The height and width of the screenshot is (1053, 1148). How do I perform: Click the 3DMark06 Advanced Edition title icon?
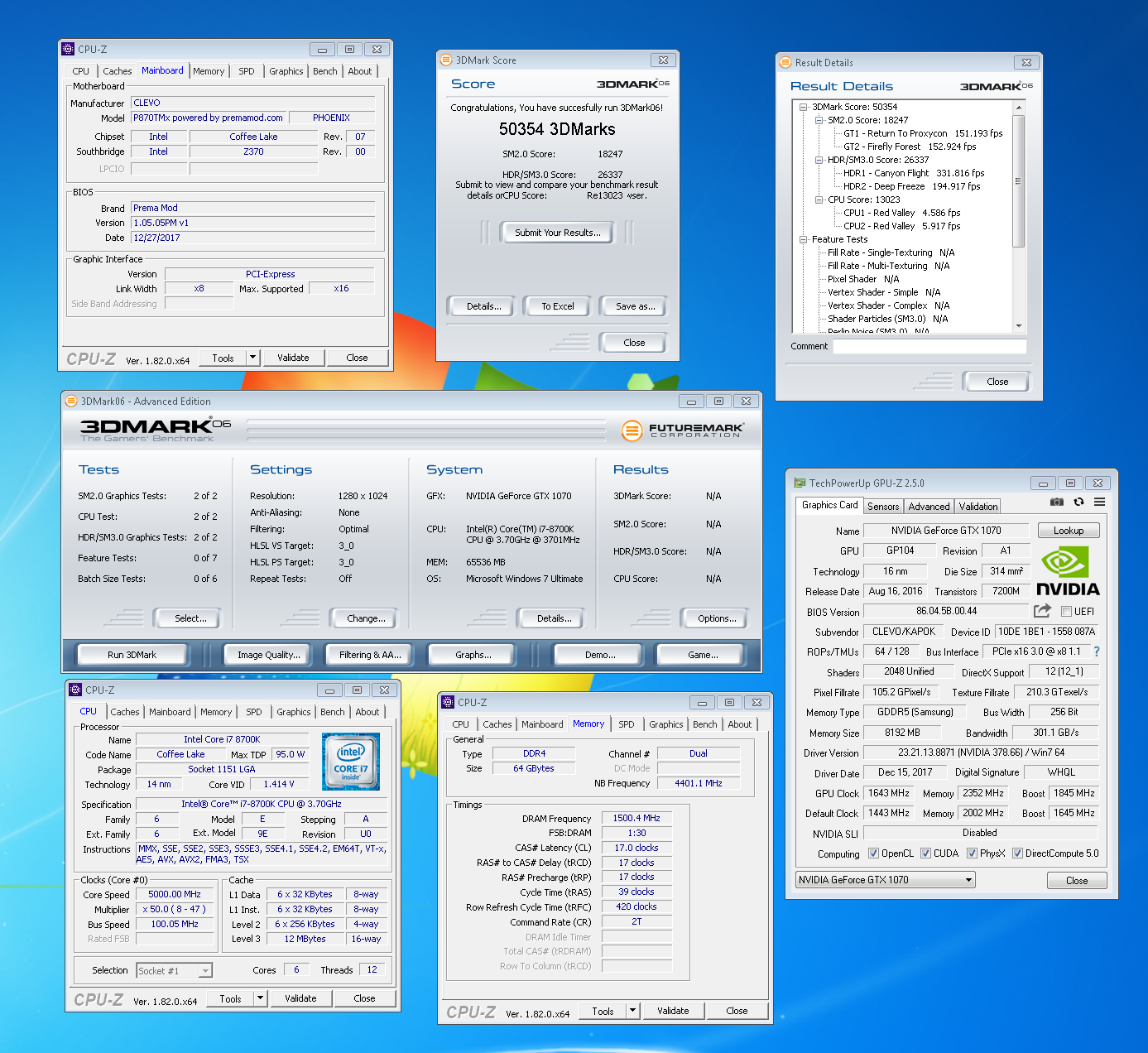(71, 401)
